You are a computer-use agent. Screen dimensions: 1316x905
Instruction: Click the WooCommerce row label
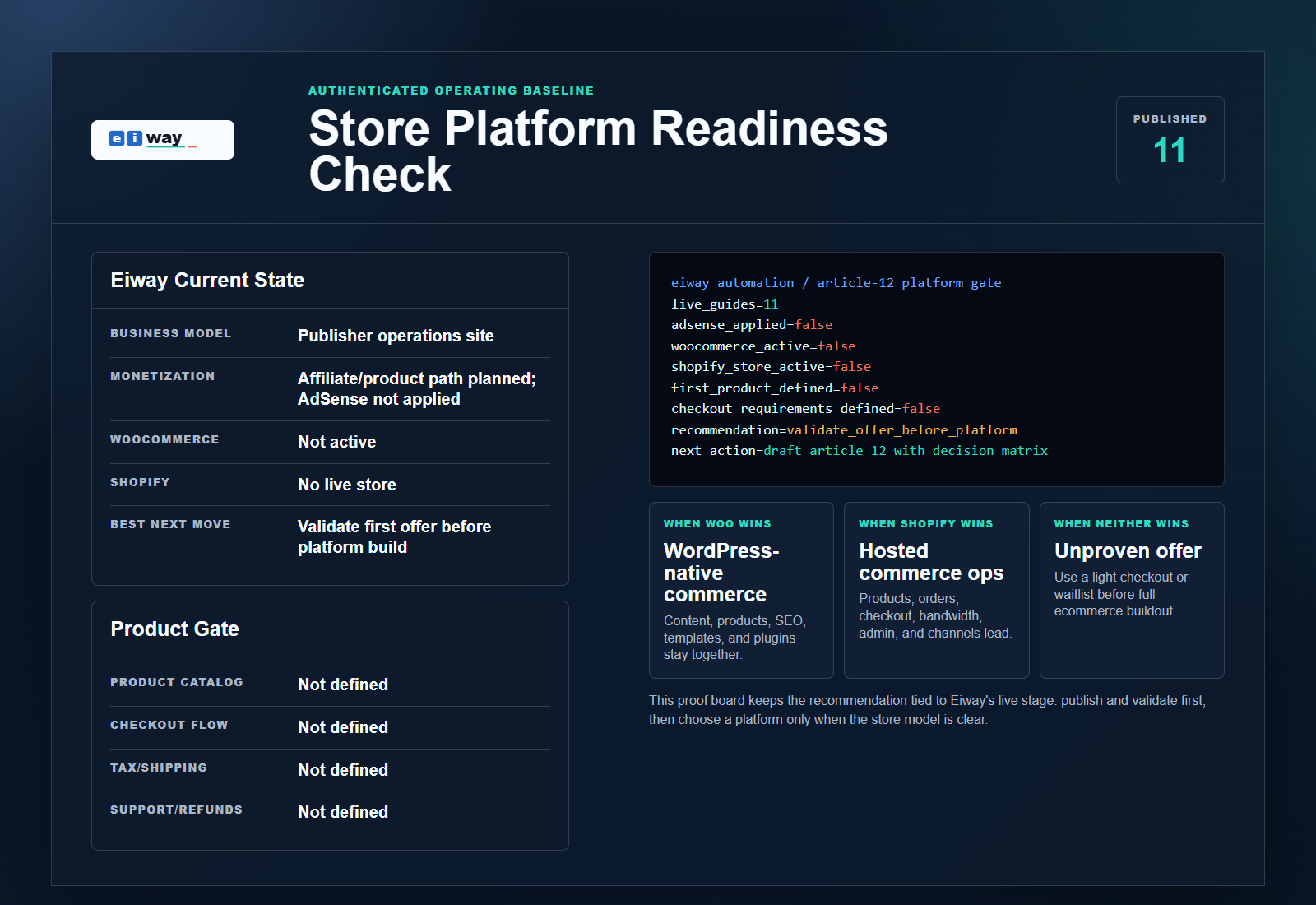pos(164,439)
